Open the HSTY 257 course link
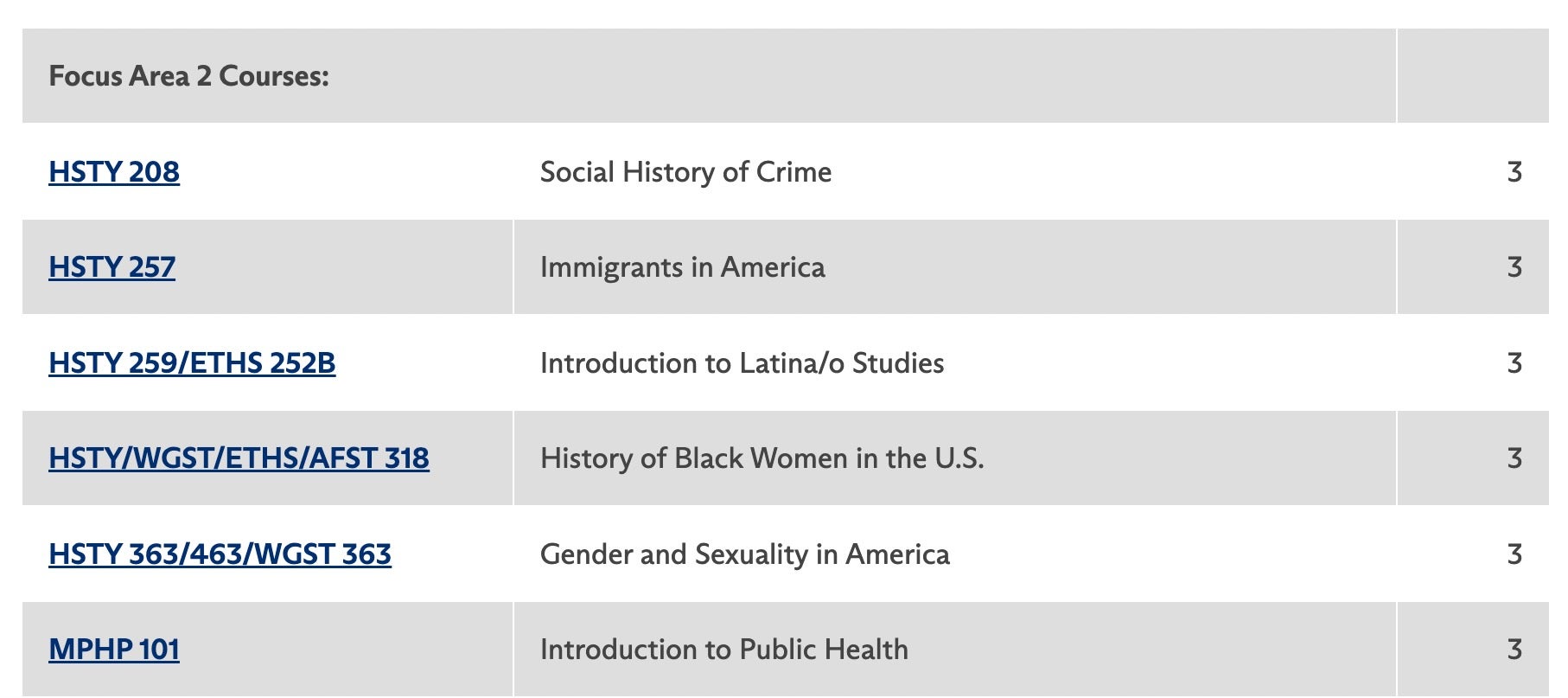The width and height of the screenshot is (1568, 698). tap(112, 267)
